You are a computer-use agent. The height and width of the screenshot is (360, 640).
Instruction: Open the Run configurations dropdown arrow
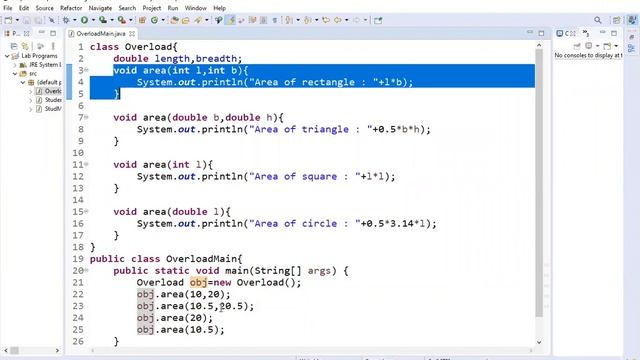click(x=93, y=20)
